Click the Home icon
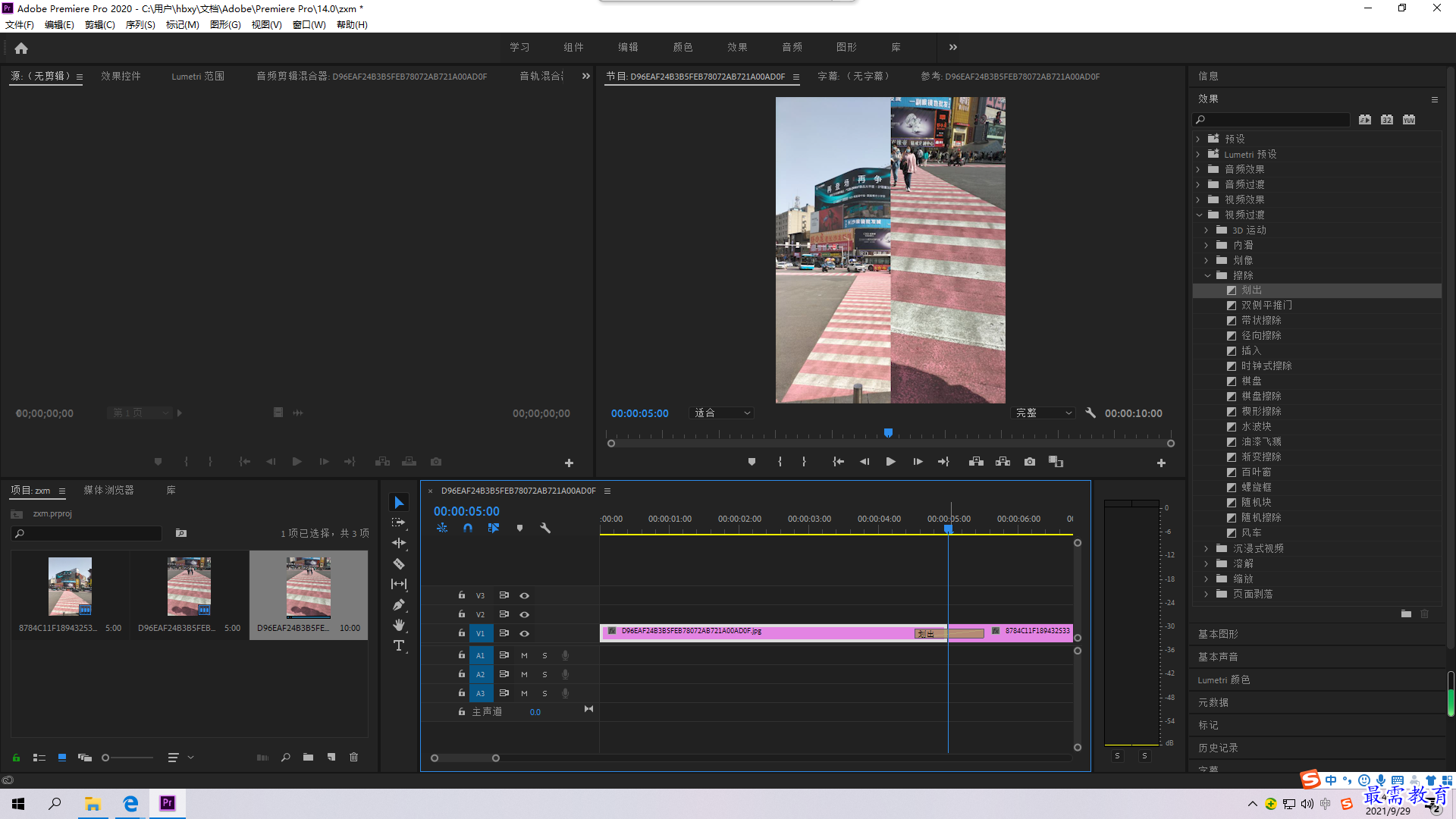 click(x=21, y=48)
